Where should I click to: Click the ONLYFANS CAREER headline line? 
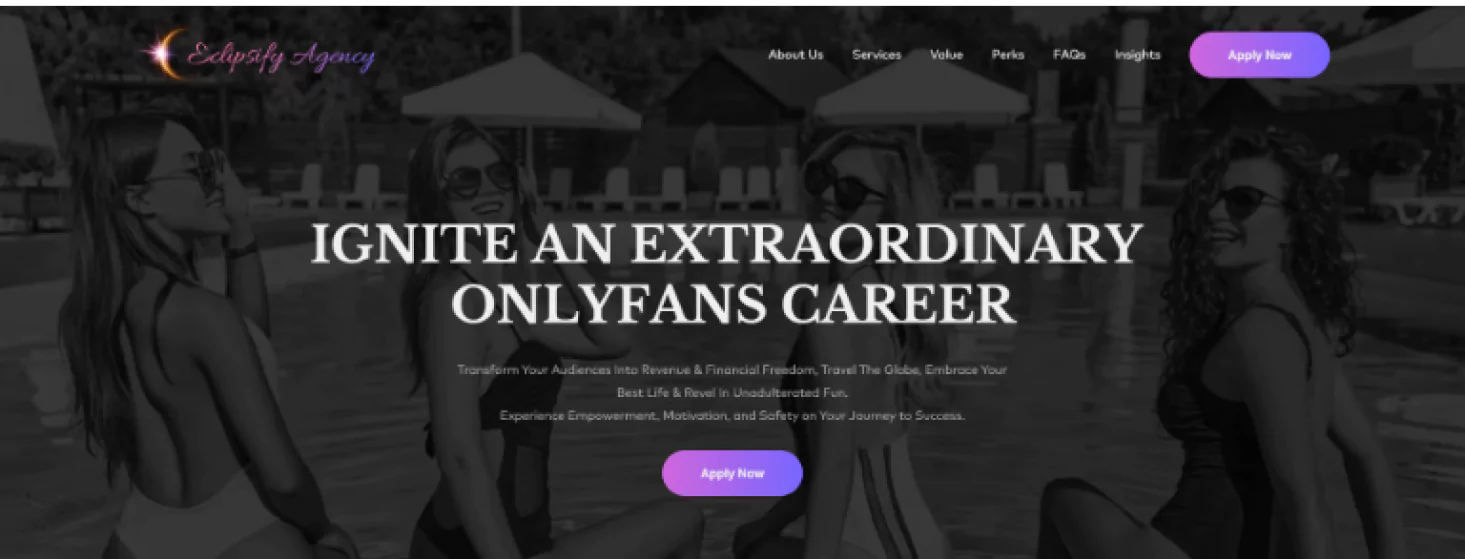(733, 305)
